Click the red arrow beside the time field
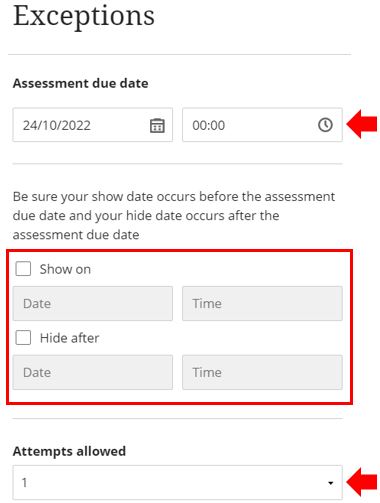380x503 pixels. pyautogui.click(x=362, y=125)
